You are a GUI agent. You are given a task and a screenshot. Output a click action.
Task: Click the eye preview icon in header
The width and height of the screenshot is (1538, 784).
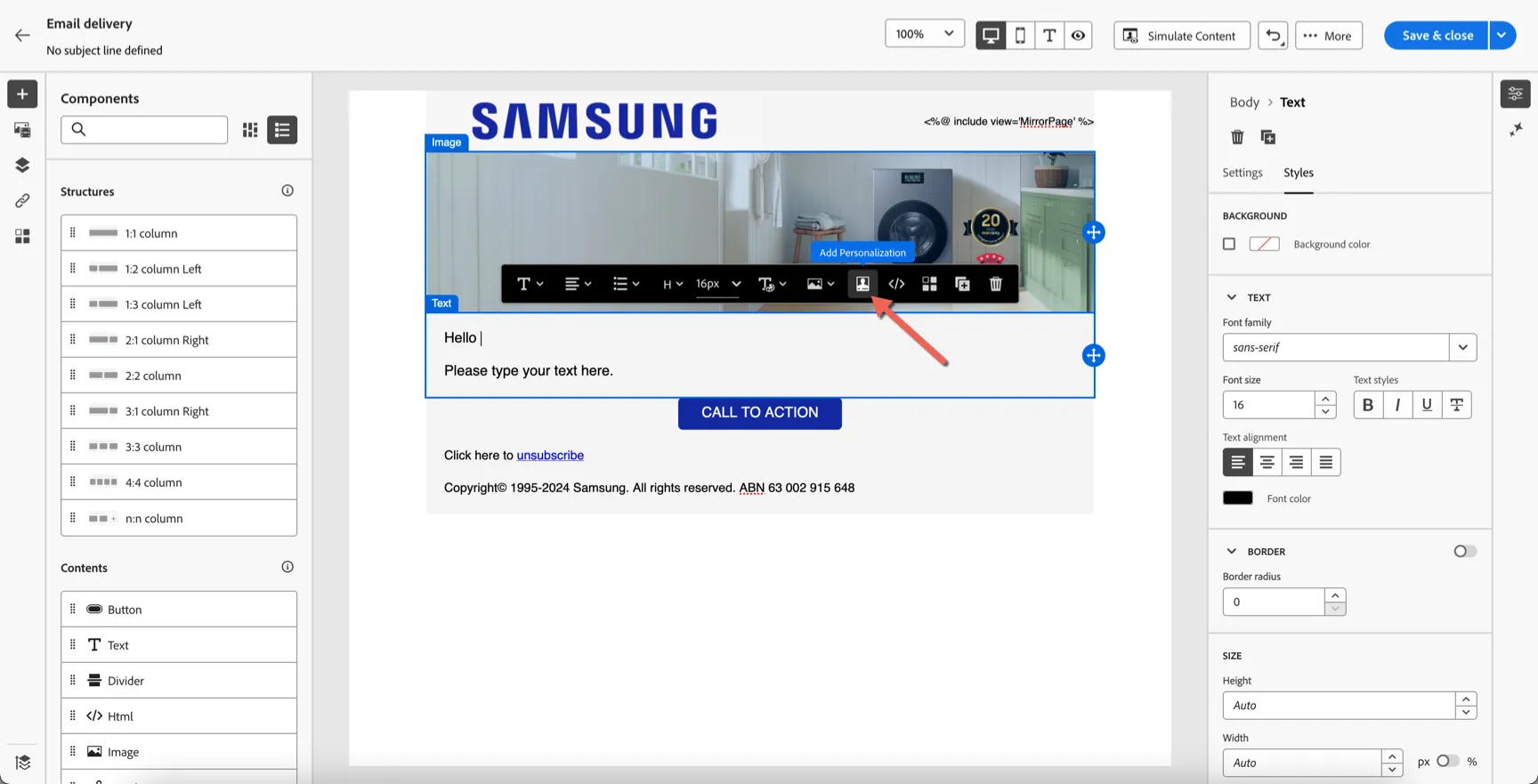tap(1078, 35)
